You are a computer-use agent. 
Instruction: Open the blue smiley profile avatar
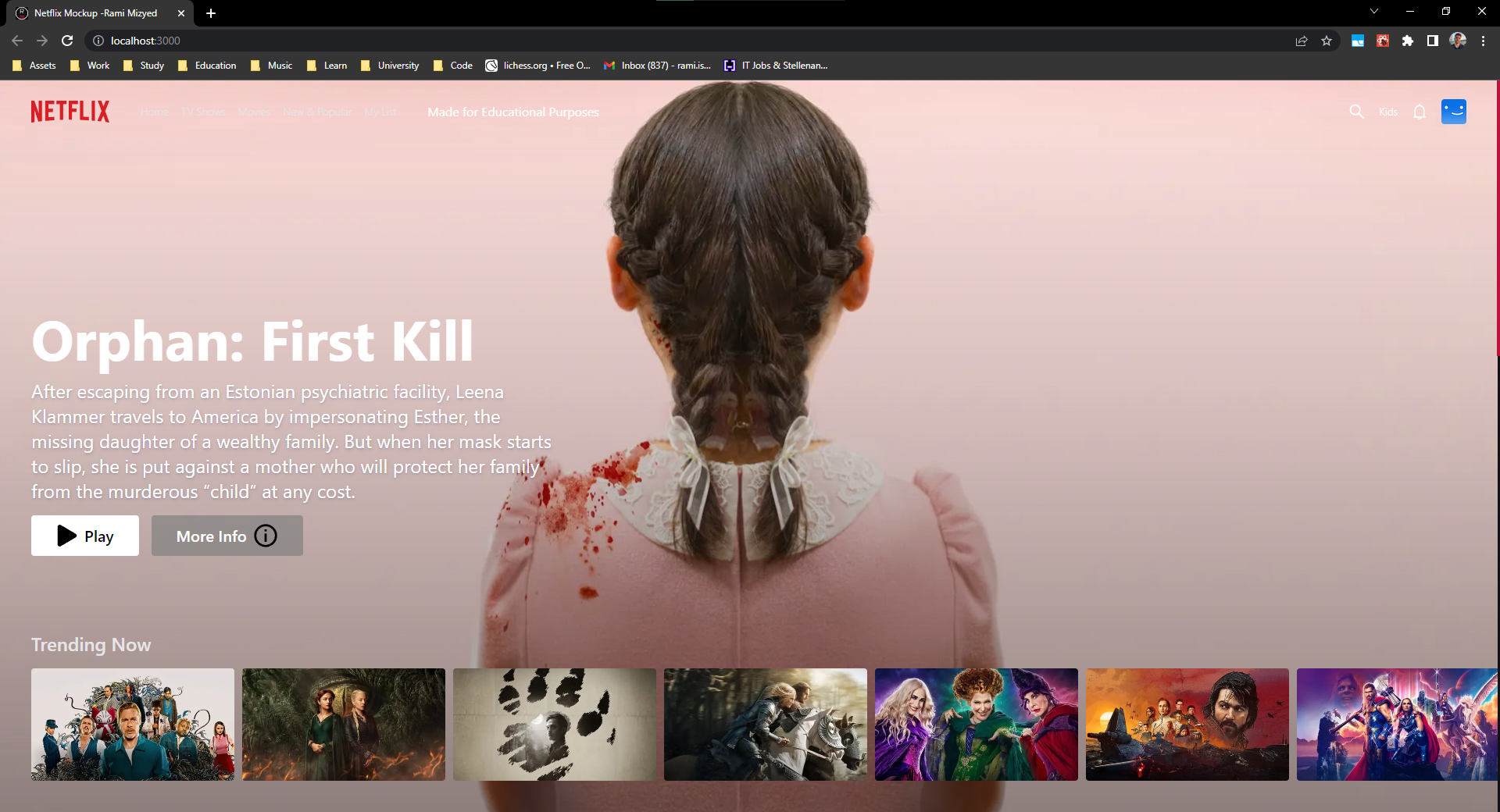[x=1454, y=112]
